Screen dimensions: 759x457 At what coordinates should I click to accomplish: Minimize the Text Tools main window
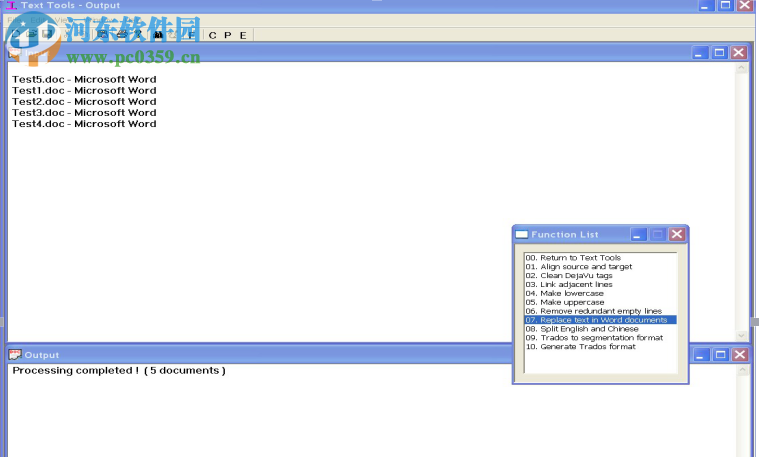pyautogui.click(x=705, y=5)
